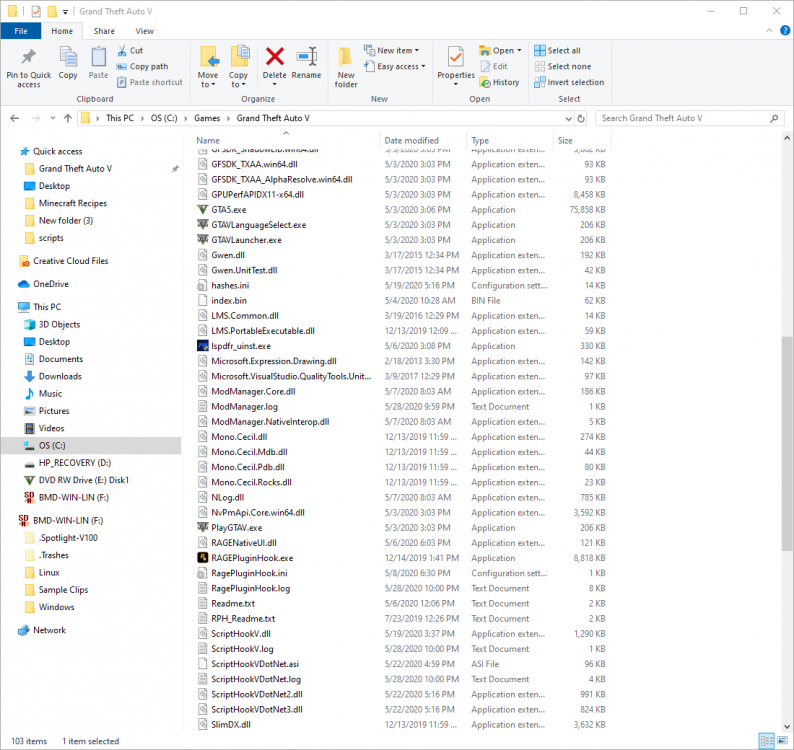Open file History from ribbon
The image size is (794, 750).
(499, 82)
